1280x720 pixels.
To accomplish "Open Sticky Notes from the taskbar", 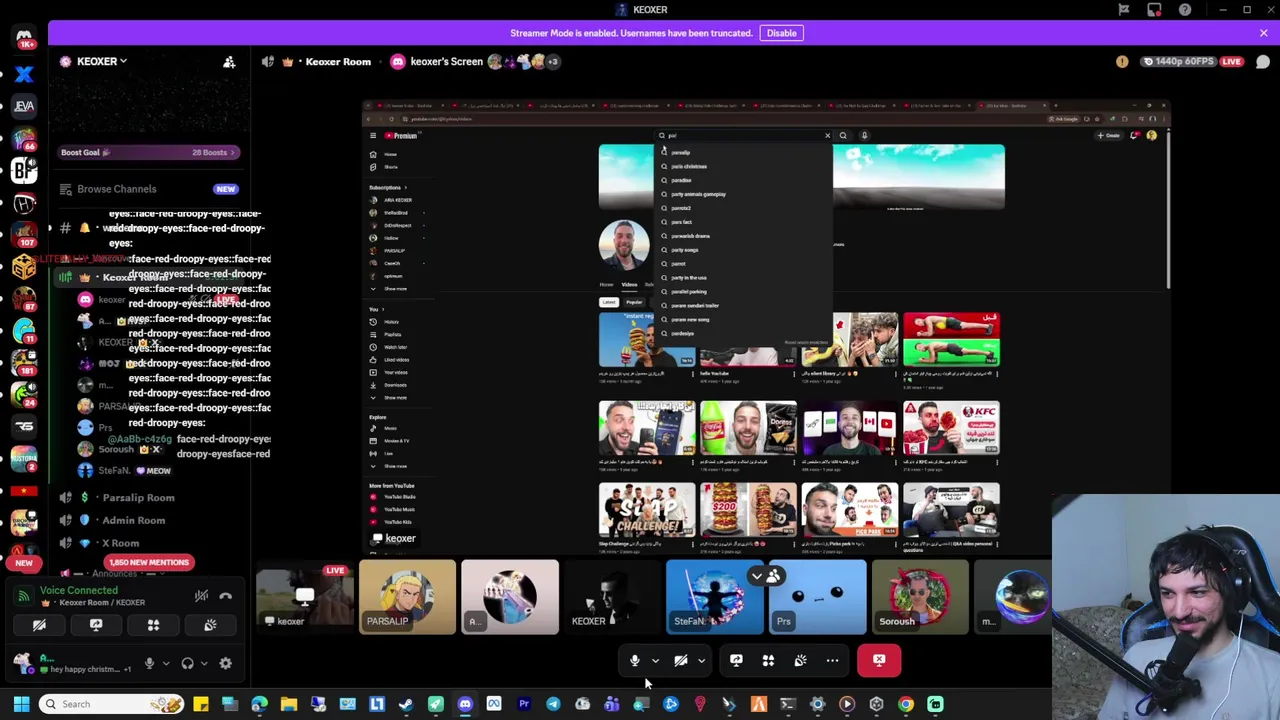I will pos(201,704).
